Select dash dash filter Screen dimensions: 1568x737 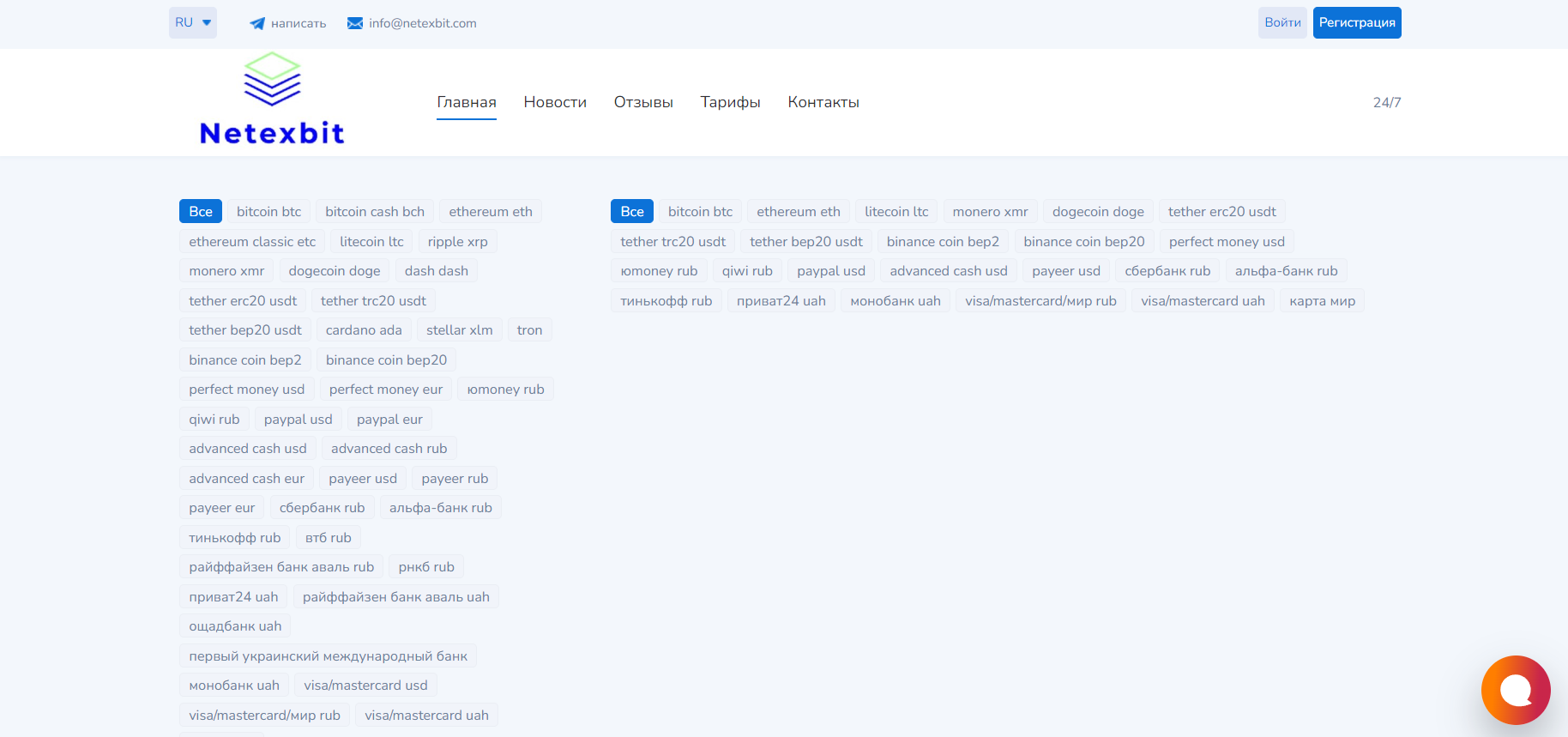(x=437, y=271)
